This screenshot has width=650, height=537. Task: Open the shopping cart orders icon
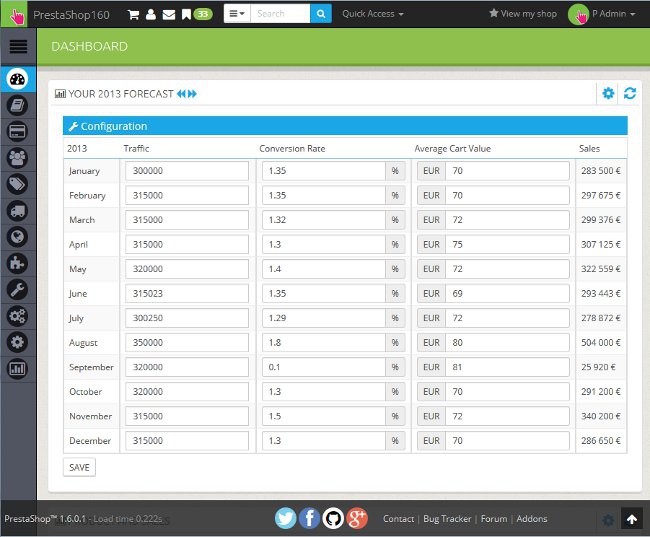133,15
